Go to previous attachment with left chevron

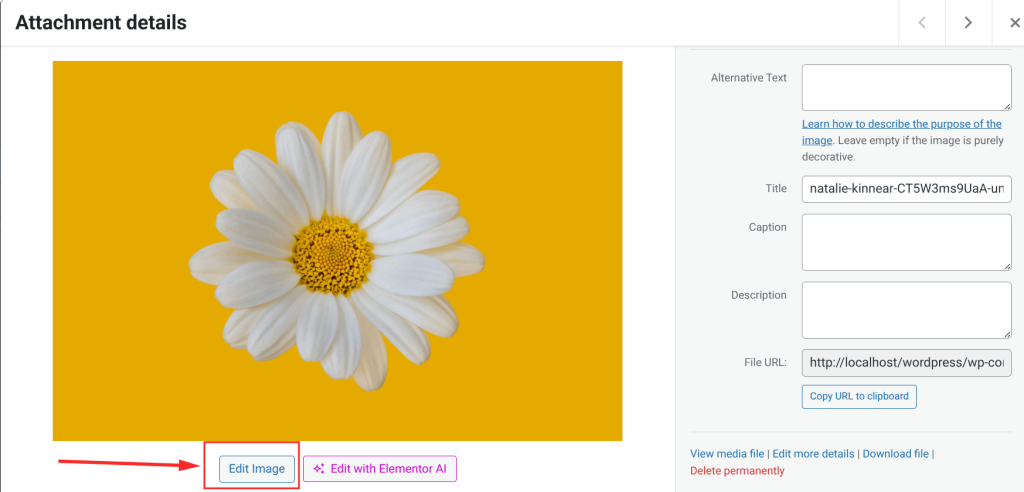click(921, 23)
